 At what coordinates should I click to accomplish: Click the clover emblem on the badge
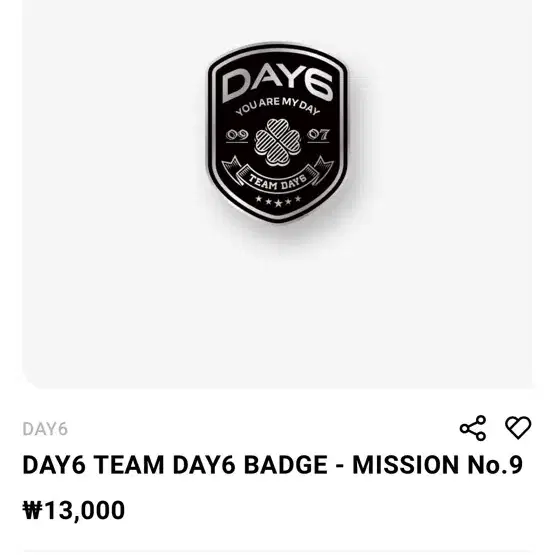[278, 142]
